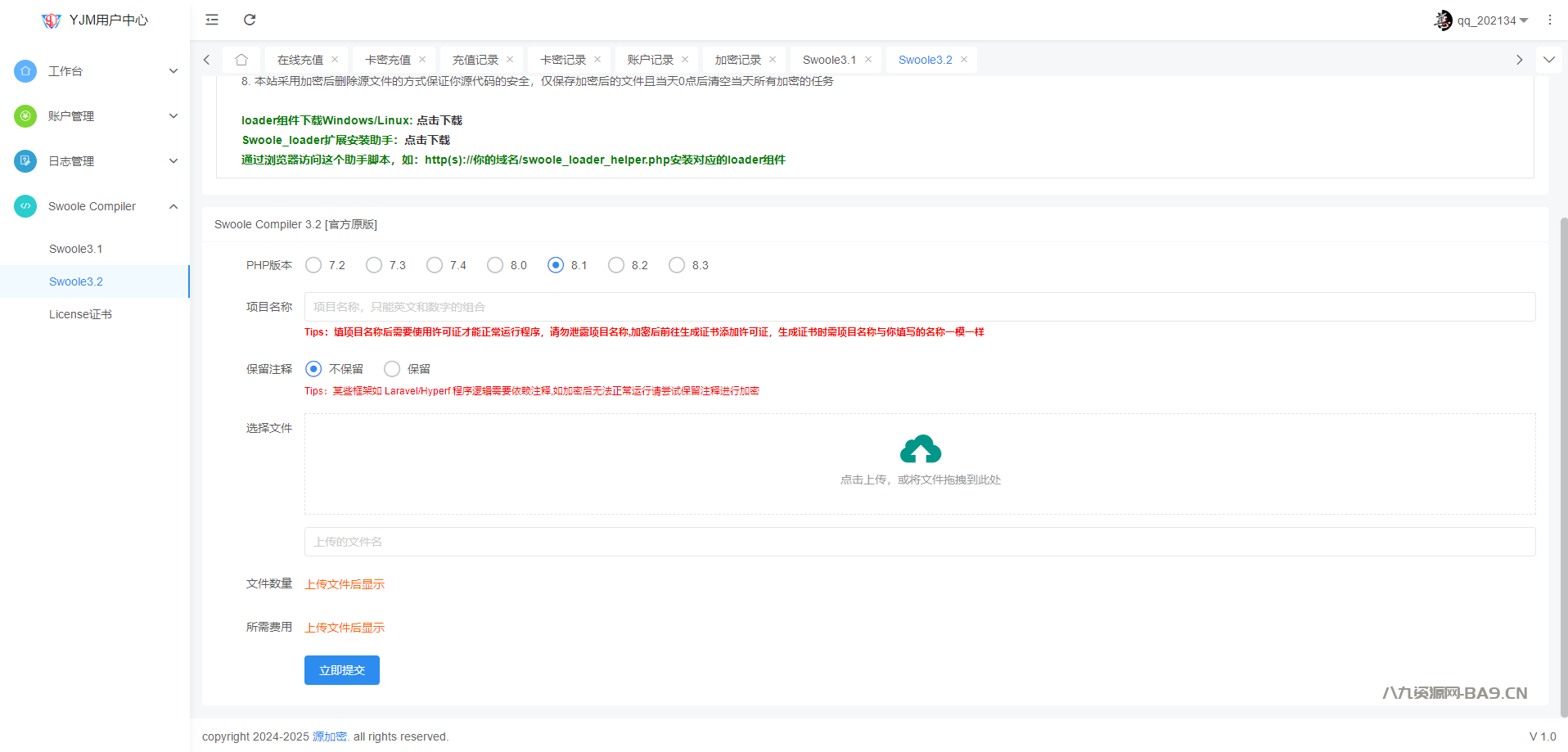This screenshot has height=752, width=1568.
Task: Click the 立即提交 submit button
Action: [341, 670]
